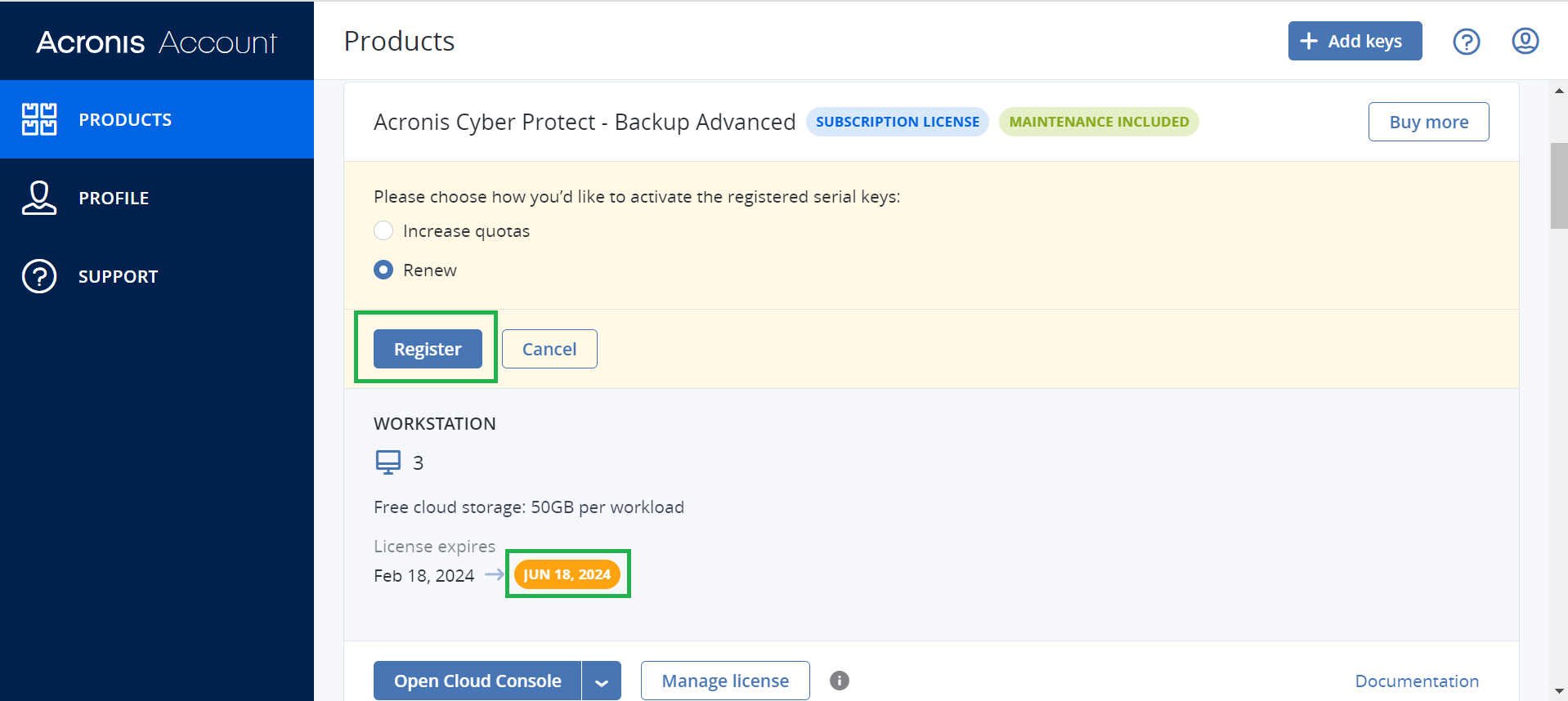1568x701 pixels.
Task: Go to the Support menu item
Action: click(x=118, y=276)
